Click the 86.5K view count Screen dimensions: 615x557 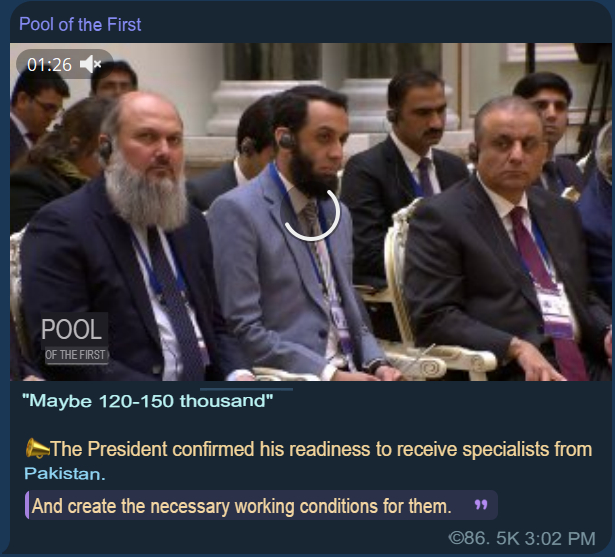click(x=493, y=538)
